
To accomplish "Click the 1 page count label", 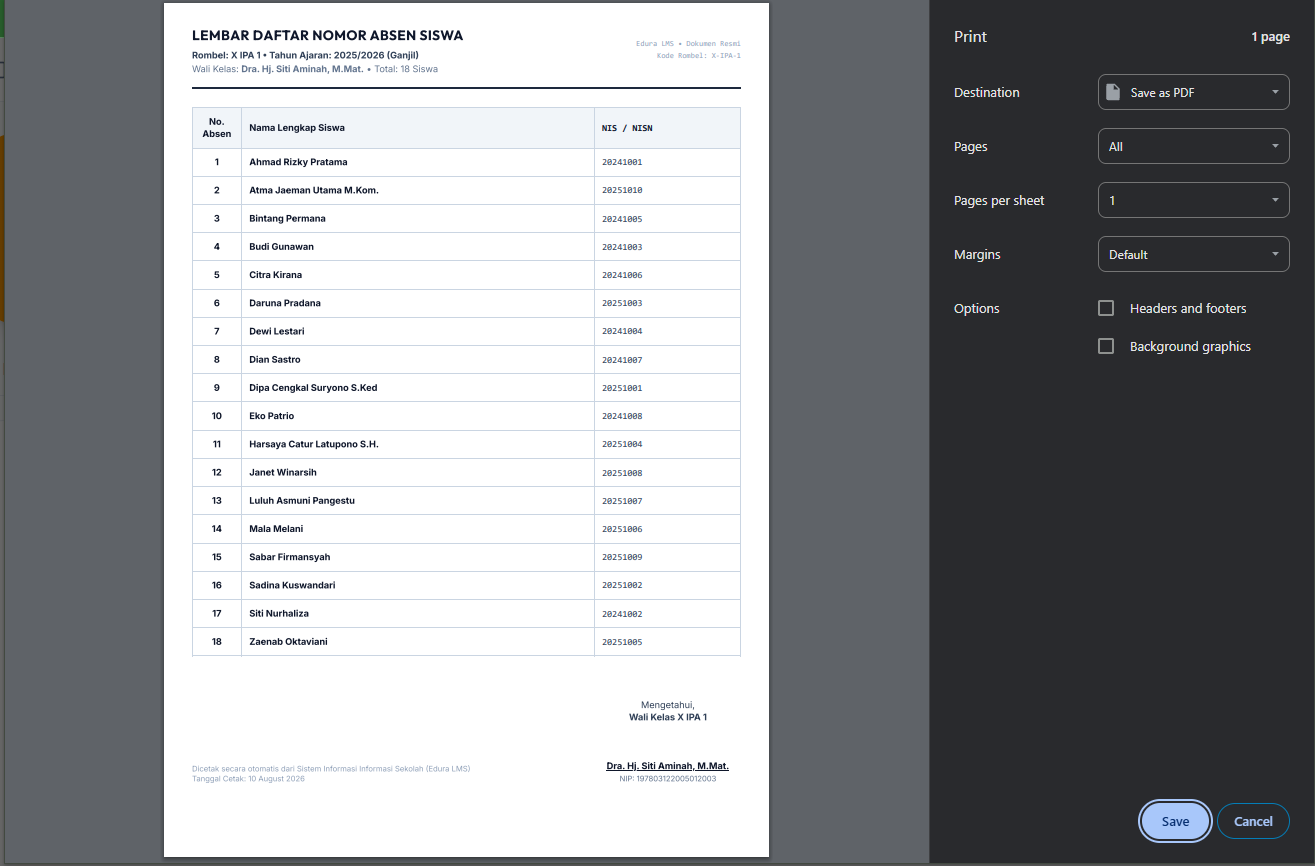I will (x=1270, y=37).
